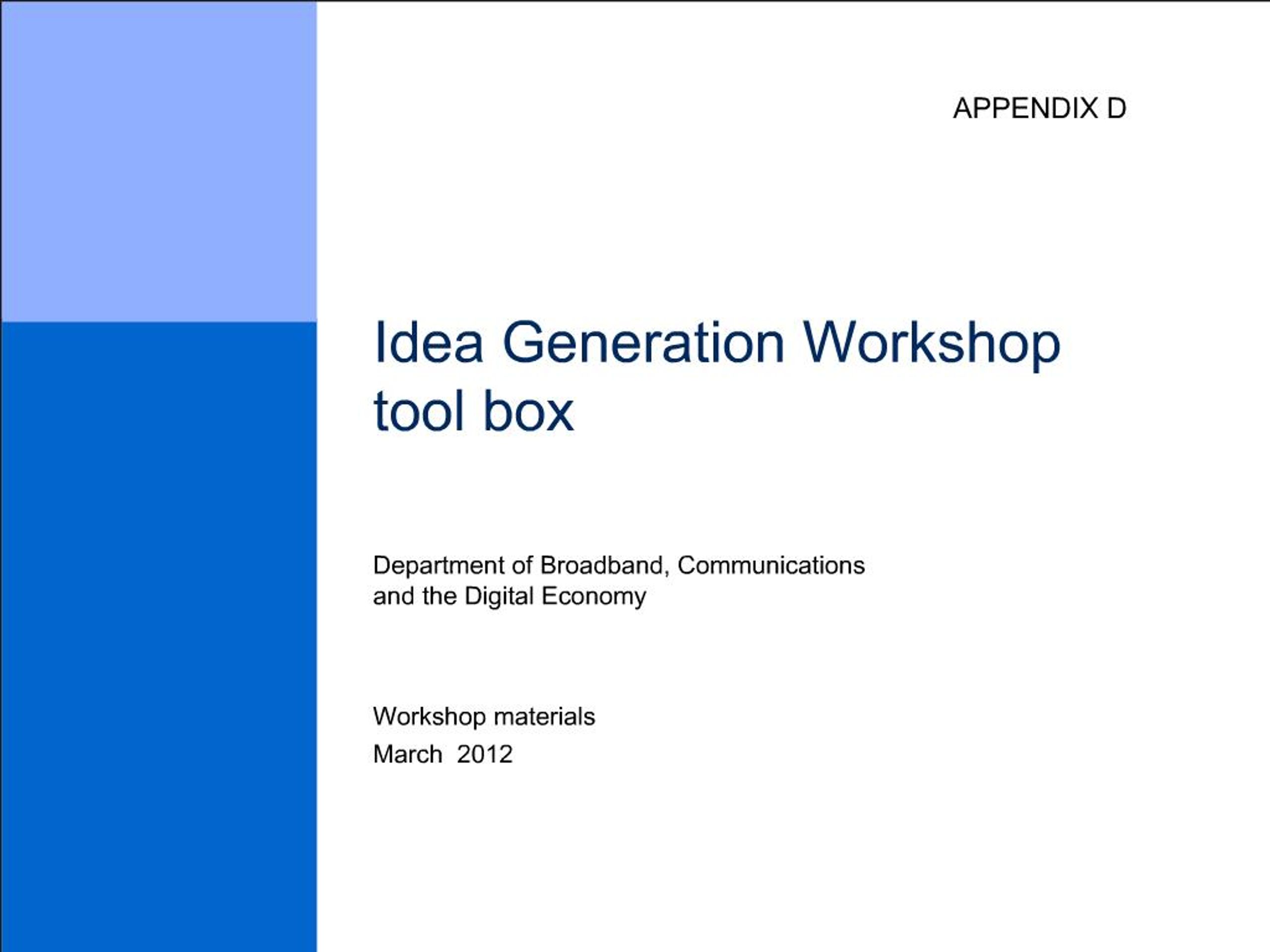Click the Workshop materials label

pos(485,716)
